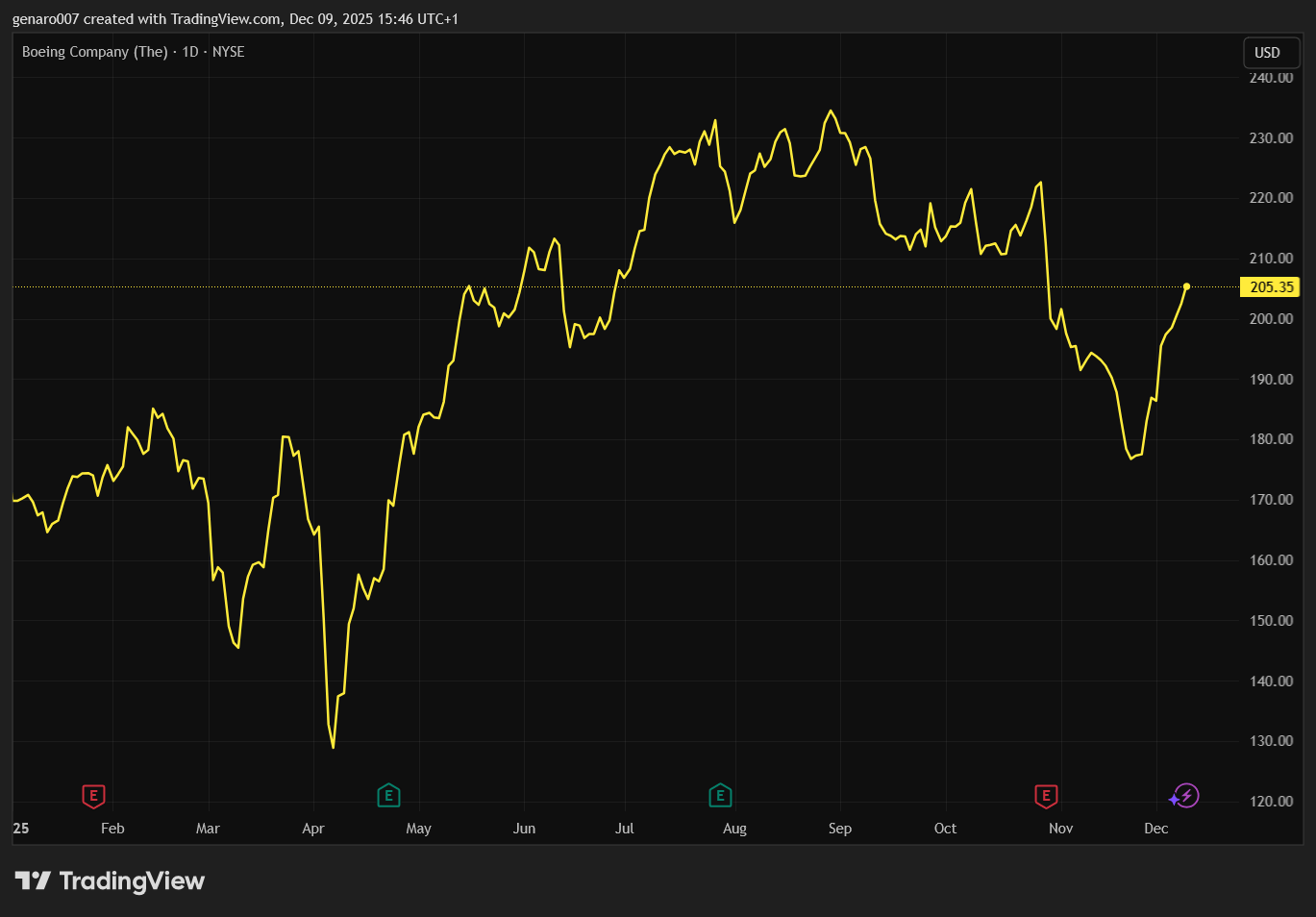Viewport: 1316px width, 917px height.
Task: Click the 120.00 price axis label
Action: click(x=1271, y=802)
